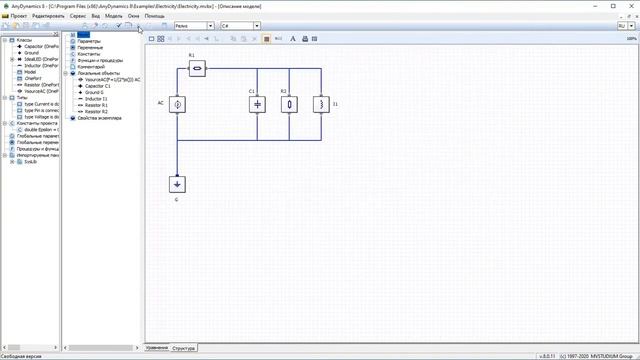Switch to the Уравнения tab
The width and height of the screenshot is (640, 360).
click(157, 348)
